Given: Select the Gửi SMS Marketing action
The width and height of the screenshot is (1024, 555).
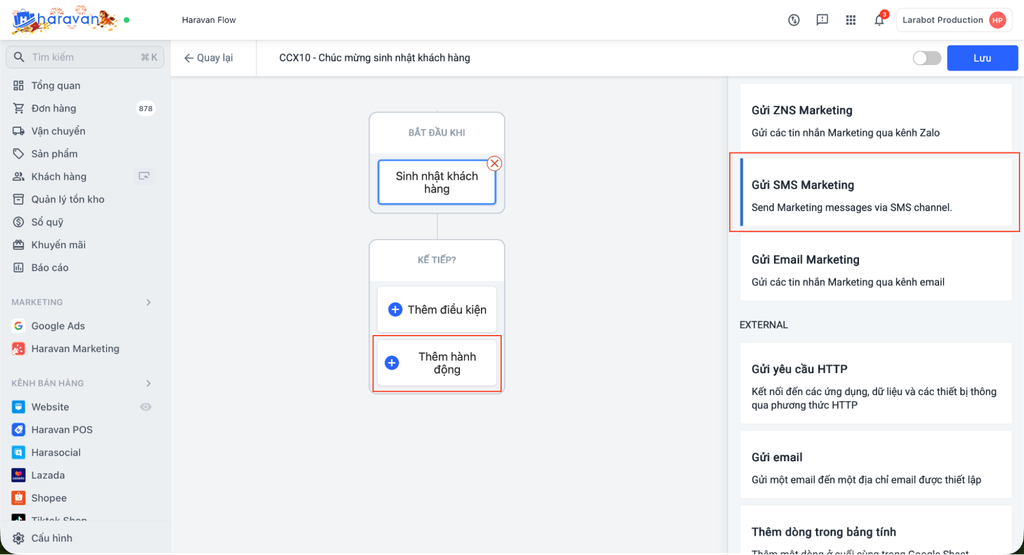Looking at the screenshot, I should coord(876,195).
